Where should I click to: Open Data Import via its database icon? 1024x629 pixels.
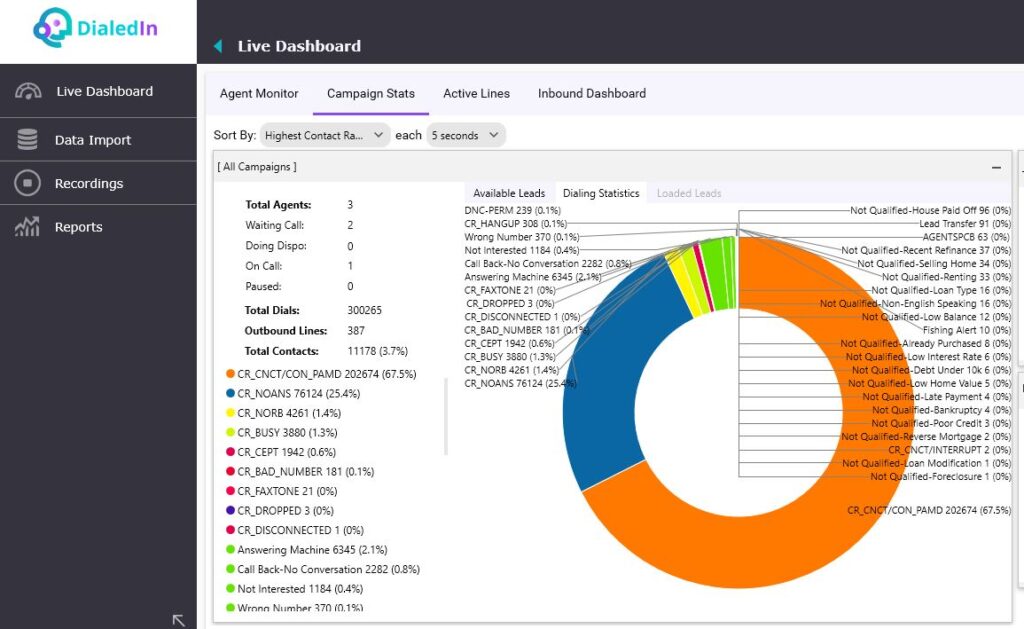[x=27, y=140]
